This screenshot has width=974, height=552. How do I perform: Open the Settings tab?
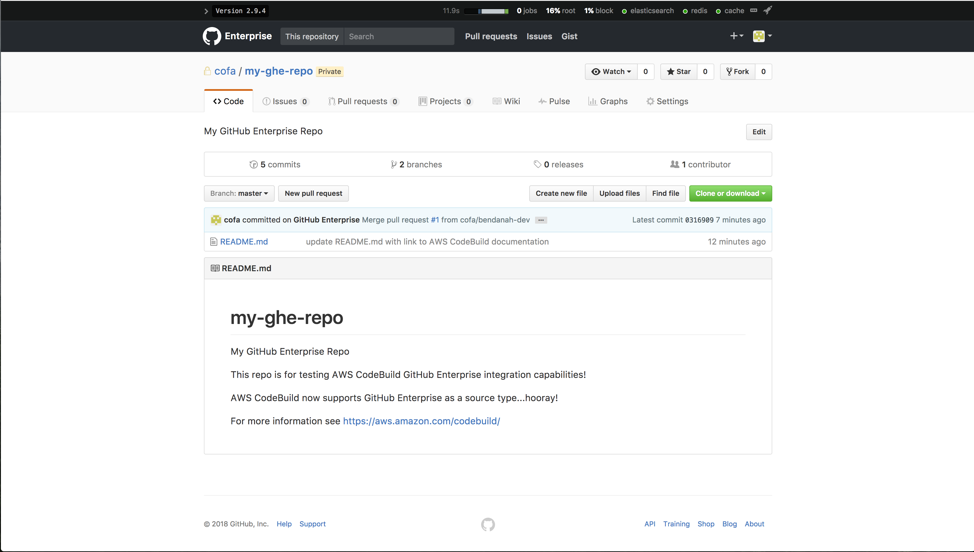pos(667,101)
